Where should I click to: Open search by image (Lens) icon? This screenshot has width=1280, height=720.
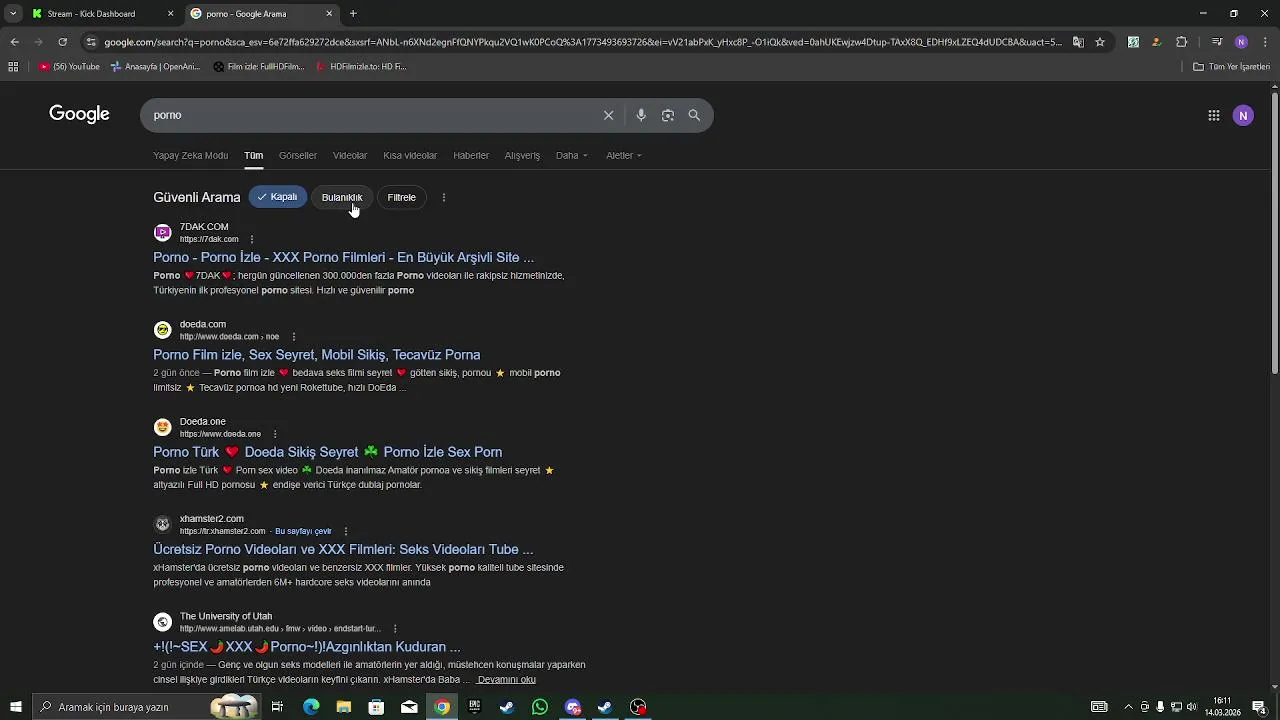(x=668, y=115)
